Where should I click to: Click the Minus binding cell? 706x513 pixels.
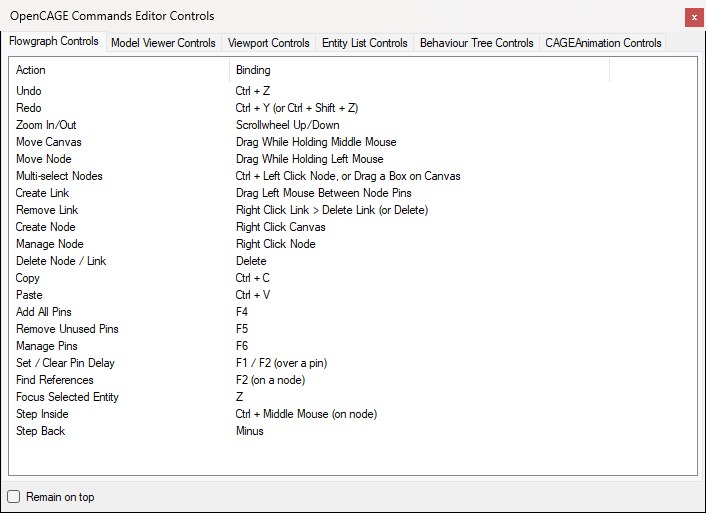coord(249,431)
